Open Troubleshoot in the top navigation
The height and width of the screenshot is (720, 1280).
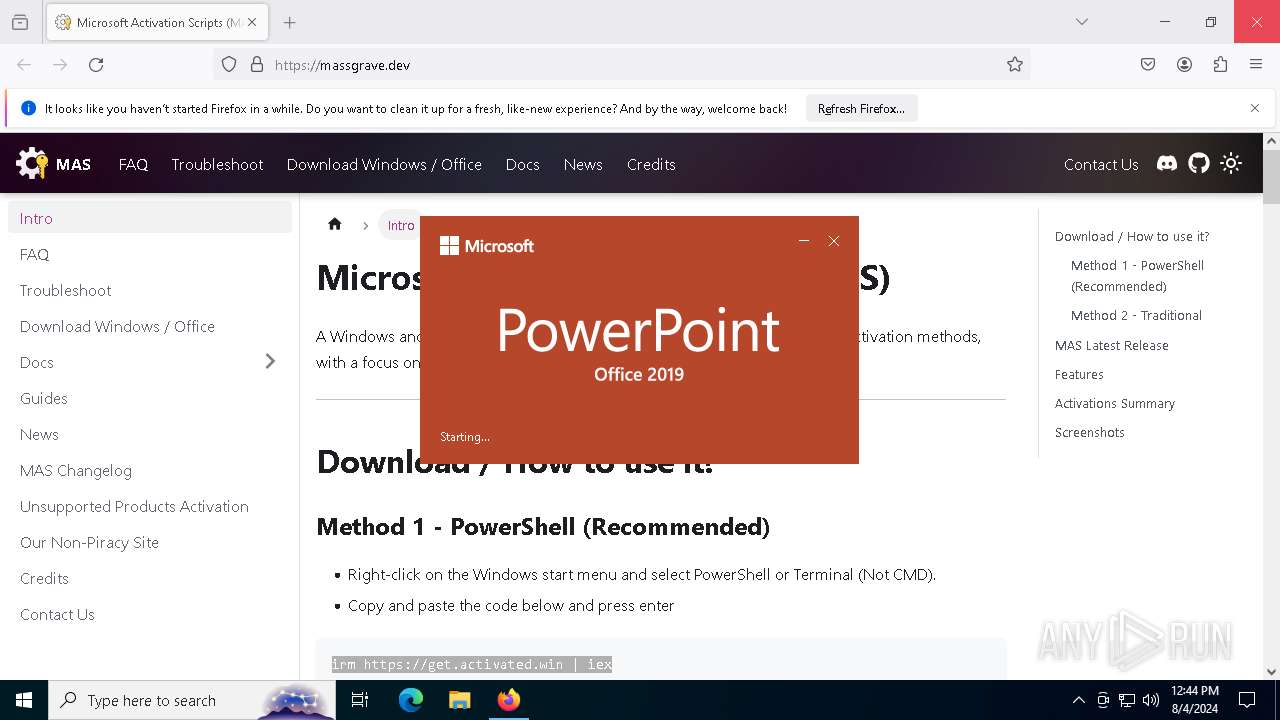[217, 164]
